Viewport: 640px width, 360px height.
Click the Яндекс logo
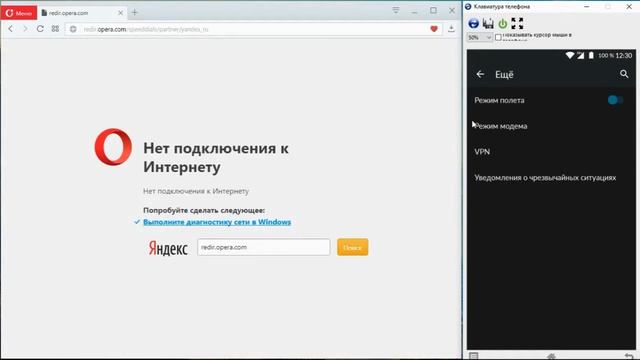coord(168,248)
